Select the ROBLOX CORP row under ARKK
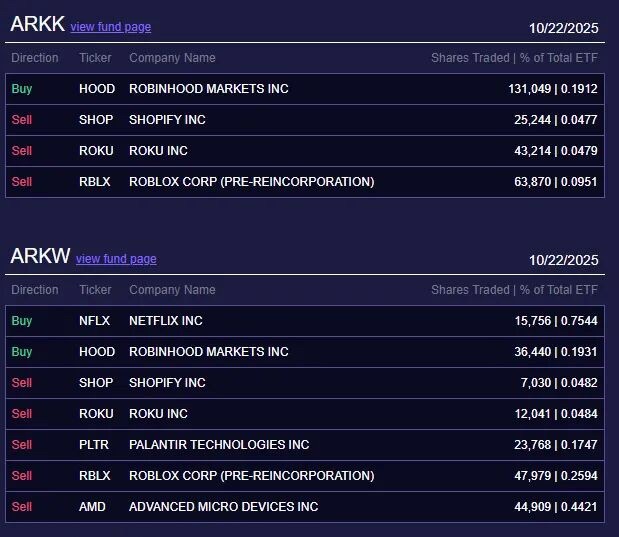The height and width of the screenshot is (537, 619). (x=251, y=182)
